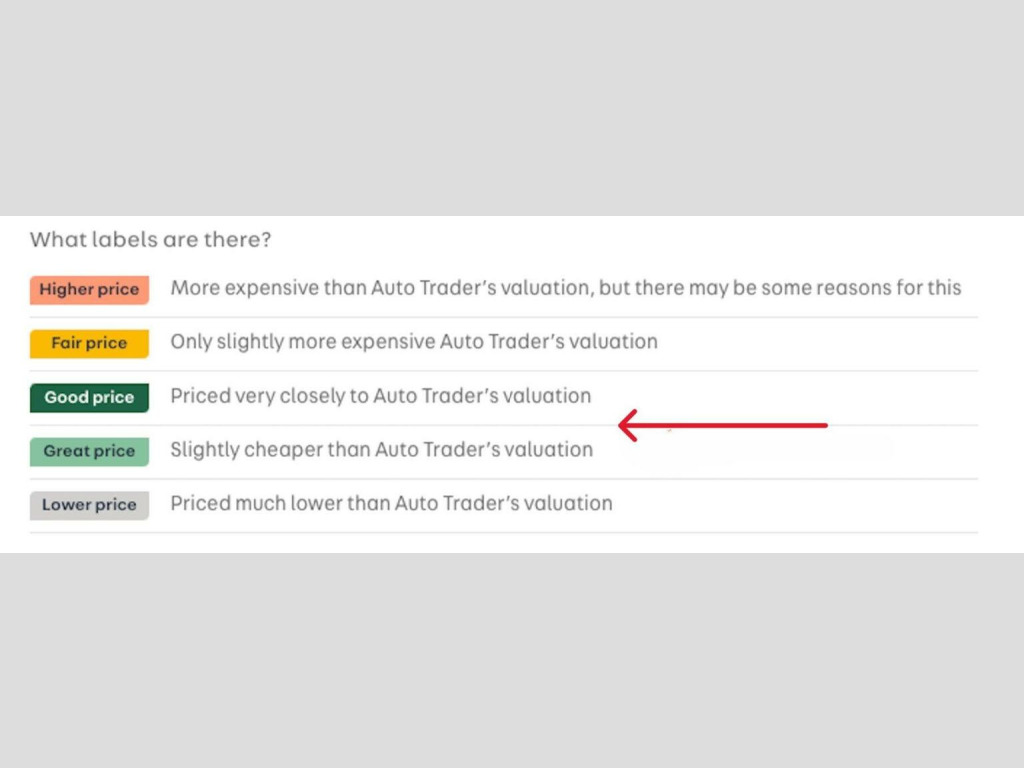Image resolution: width=1024 pixels, height=768 pixels.
Task: Select the light green Great price label
Action: tap(89, 451)
